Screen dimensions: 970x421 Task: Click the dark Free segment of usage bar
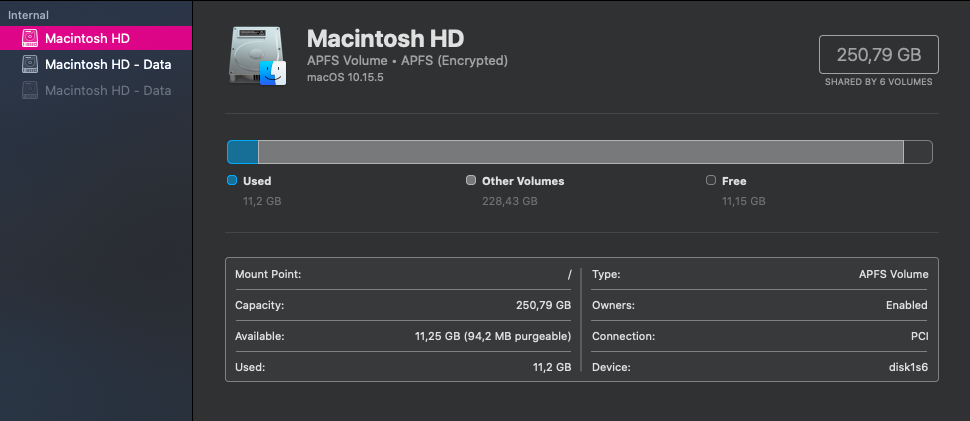[x=918, y=152]
